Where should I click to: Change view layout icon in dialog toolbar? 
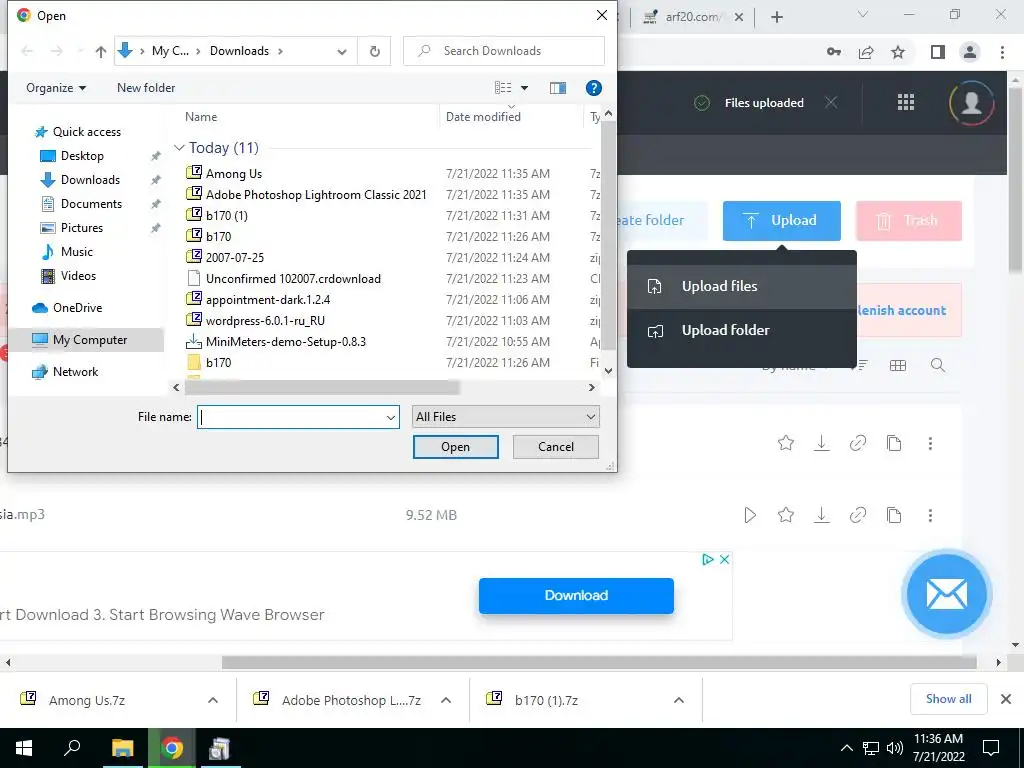[x=503, y=88]
